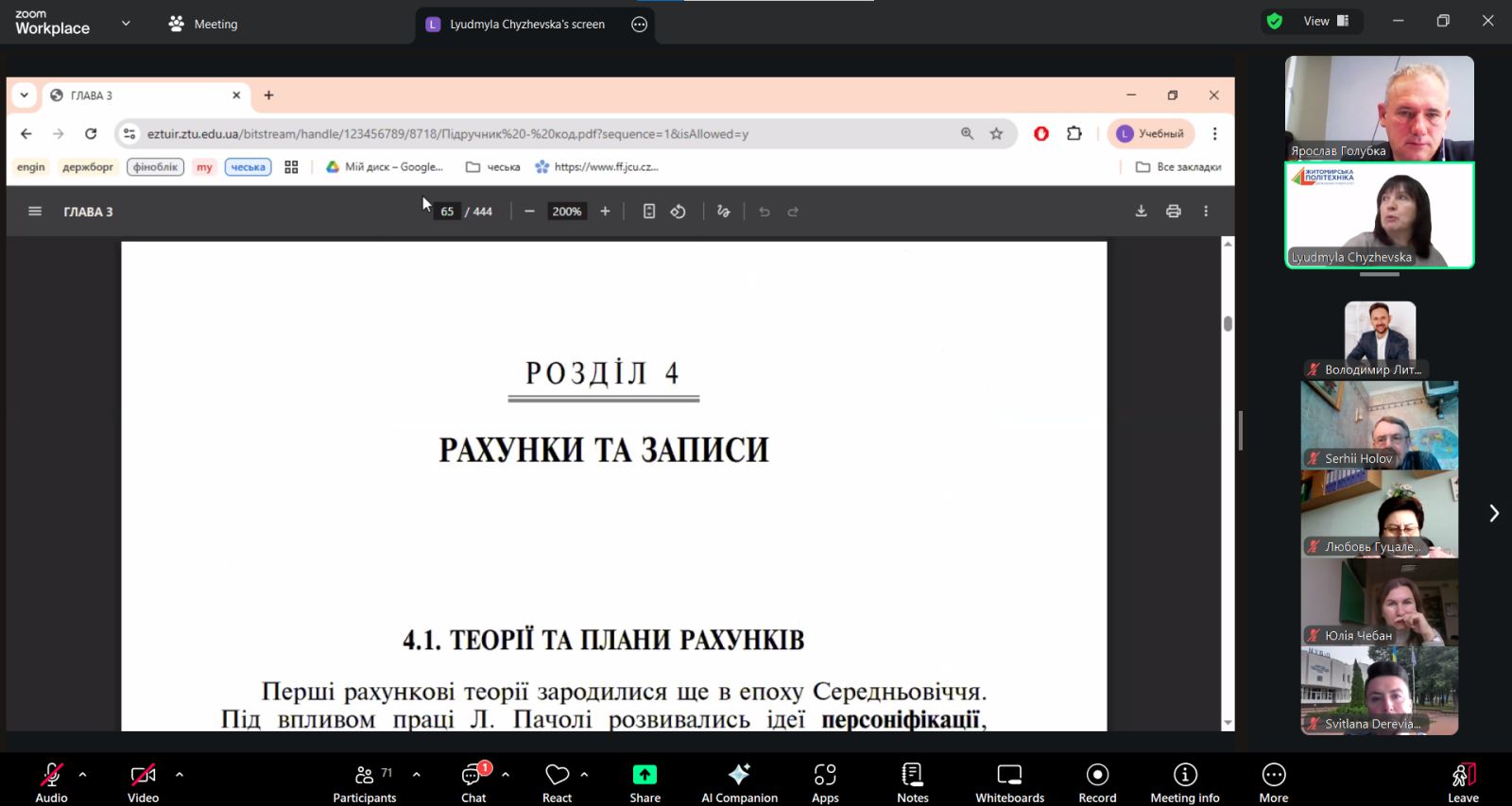Zoom in the PDF
1512x806 pixels.
[605, 212]
